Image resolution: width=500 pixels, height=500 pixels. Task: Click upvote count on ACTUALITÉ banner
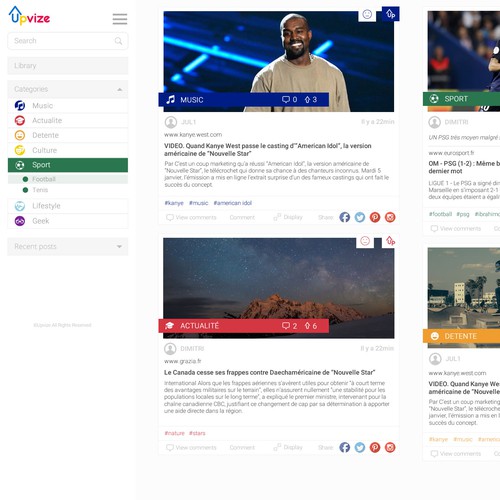tap(311, 326)
